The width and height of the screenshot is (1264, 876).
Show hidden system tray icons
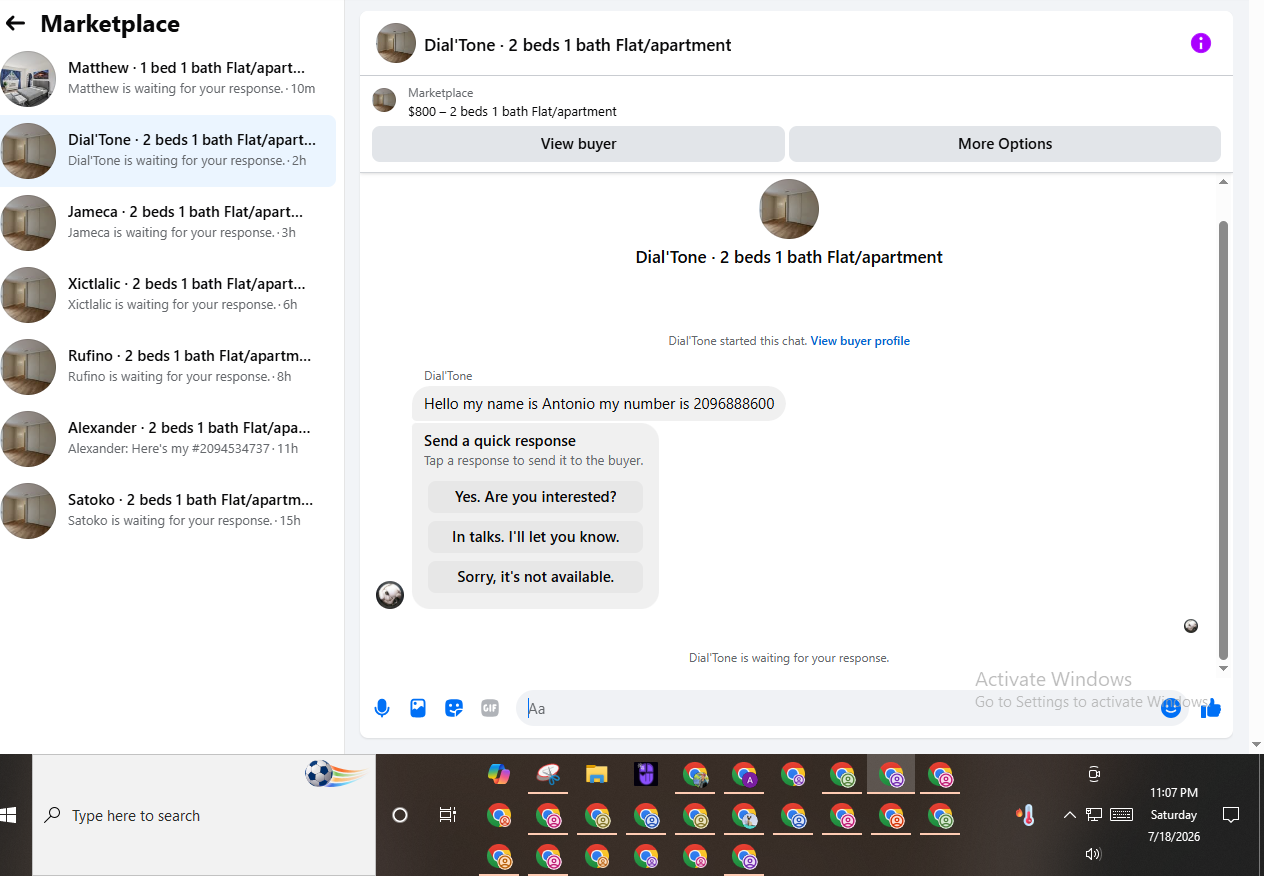tap(1069, 815)
